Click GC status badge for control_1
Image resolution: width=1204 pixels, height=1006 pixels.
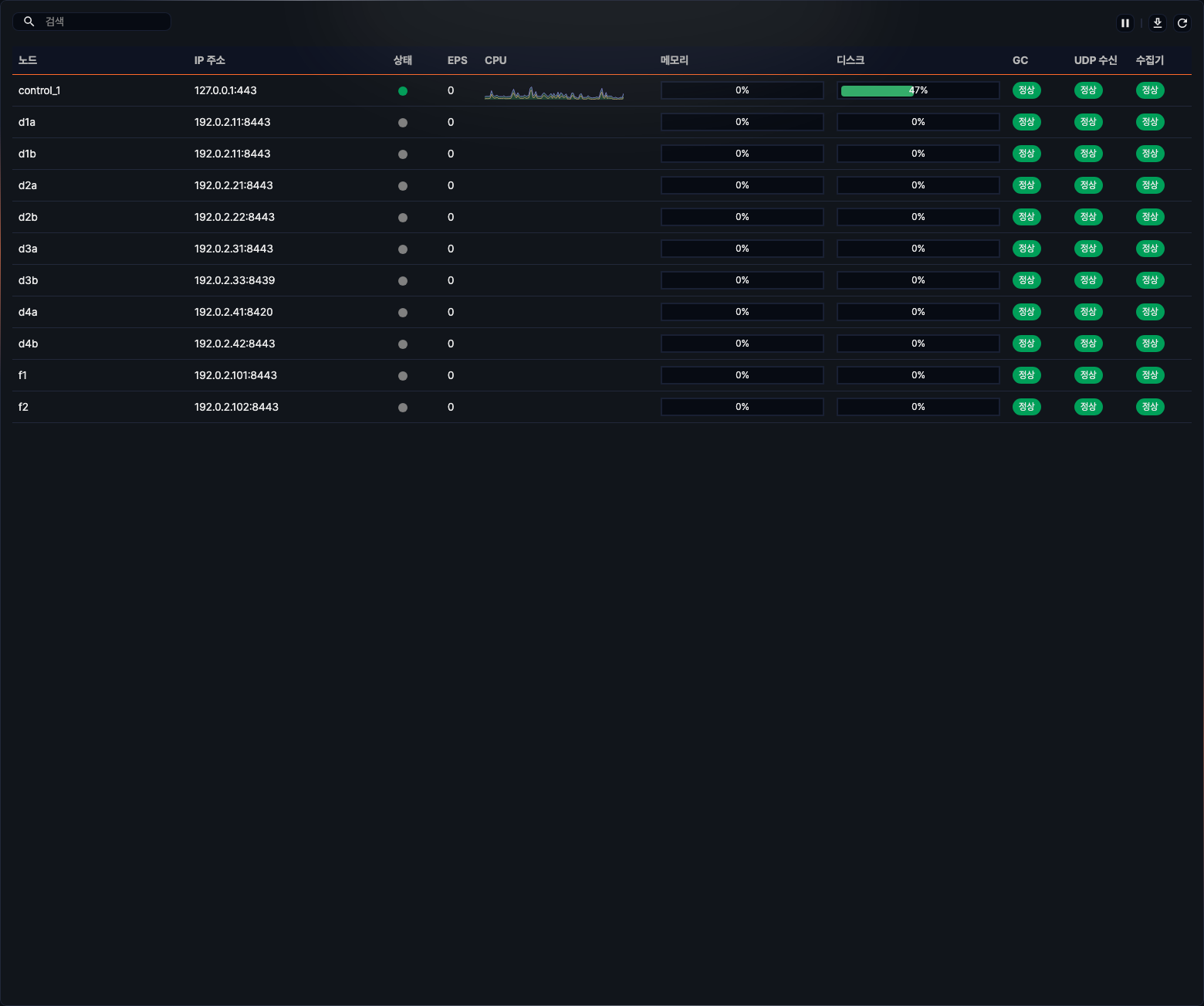pos(1026,90)
